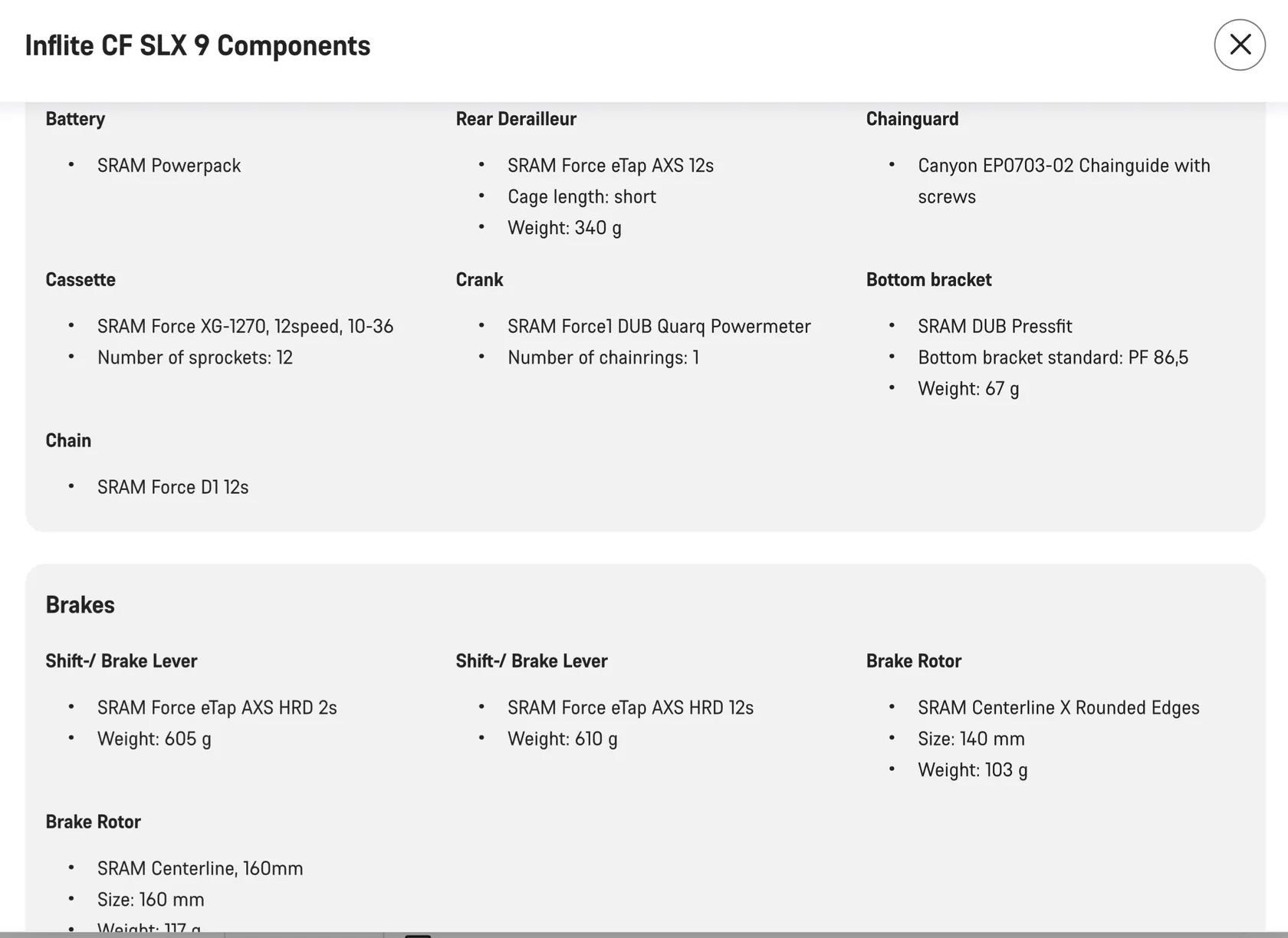This screenshot has height=938, width=1288.
Task: Select SRAM Centerline X Rounded Edges text
Action: click(1058, 708)
